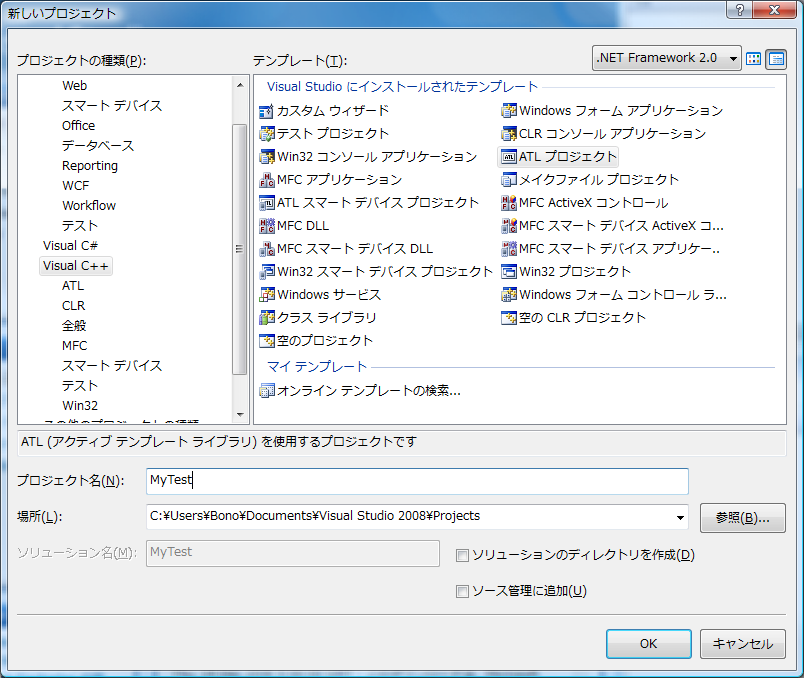804x678 pixels.
Task: Click the project types scrollbar thumb
Action: (239, 249)
